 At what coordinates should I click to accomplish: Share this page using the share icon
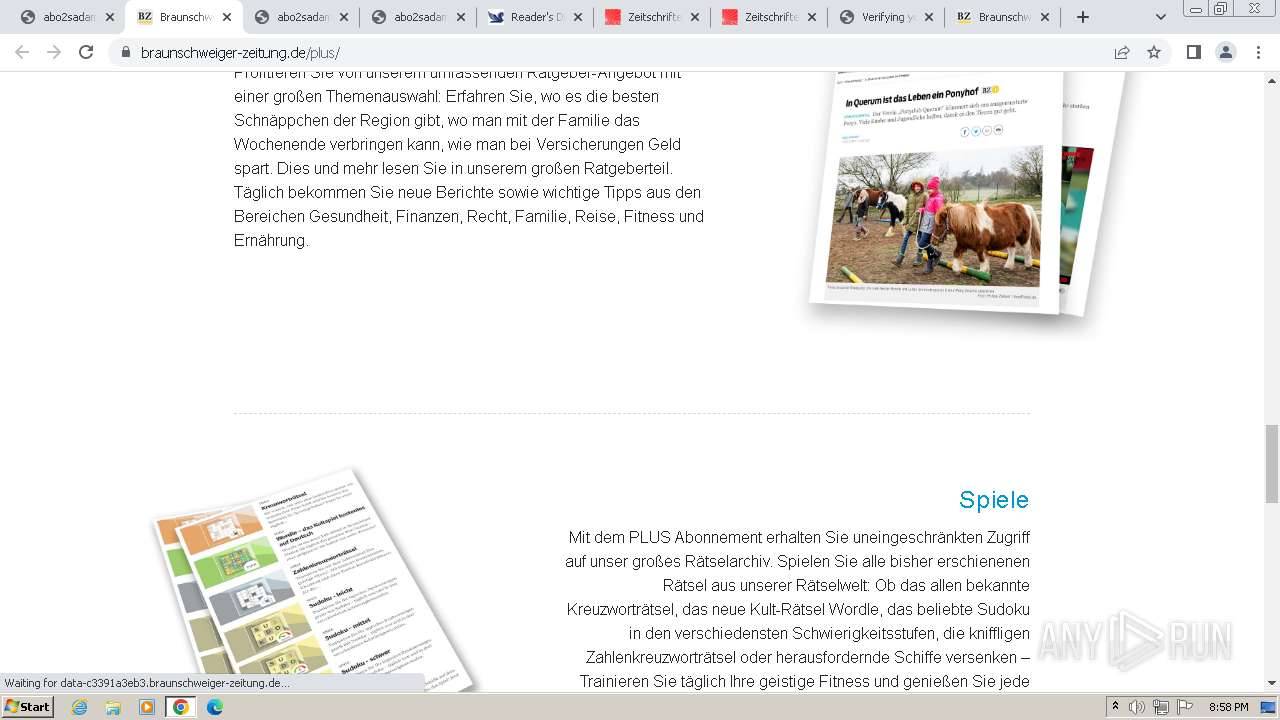(x=1122, y=52)
